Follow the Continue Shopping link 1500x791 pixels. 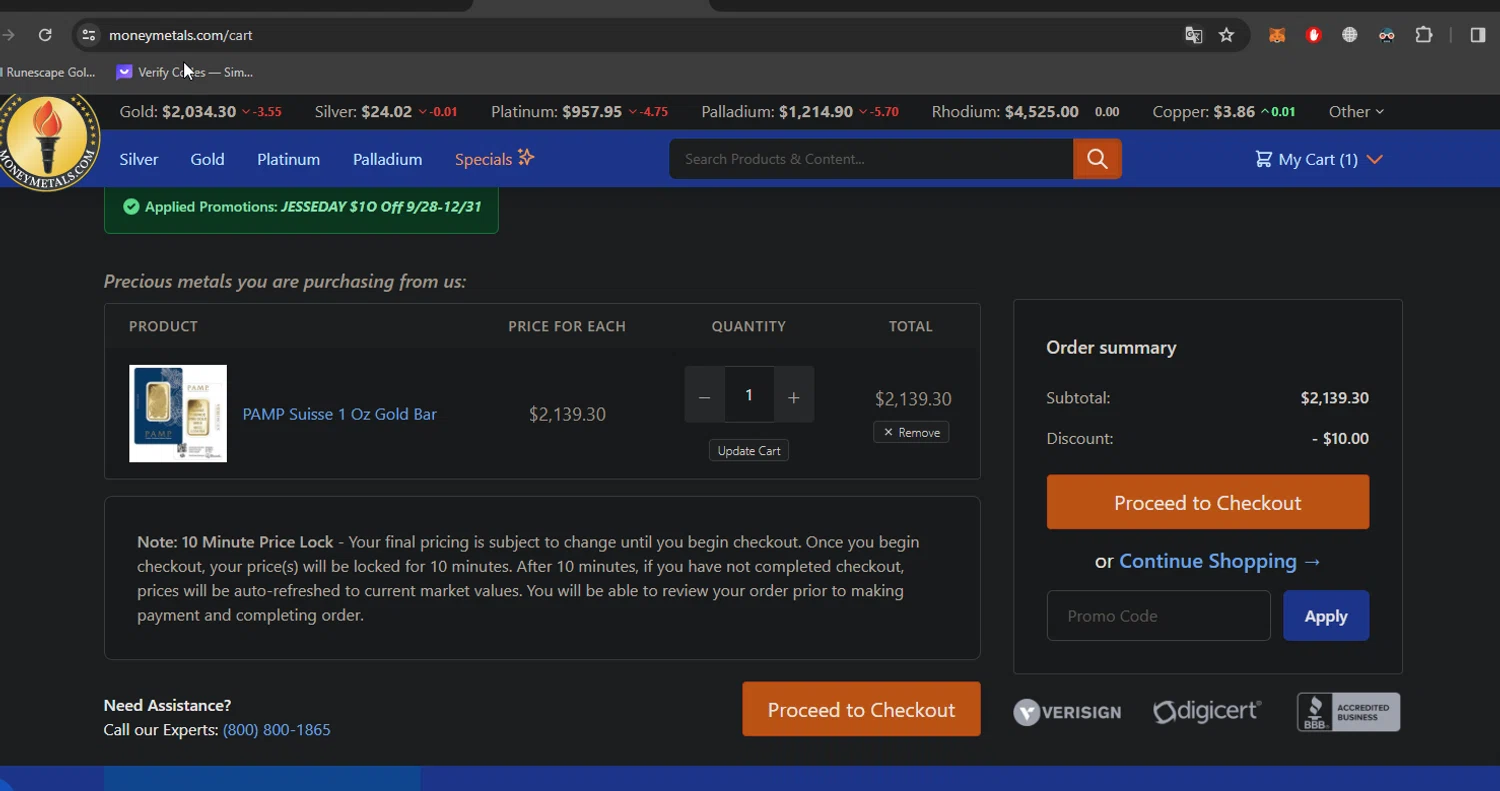point(1220,561)
